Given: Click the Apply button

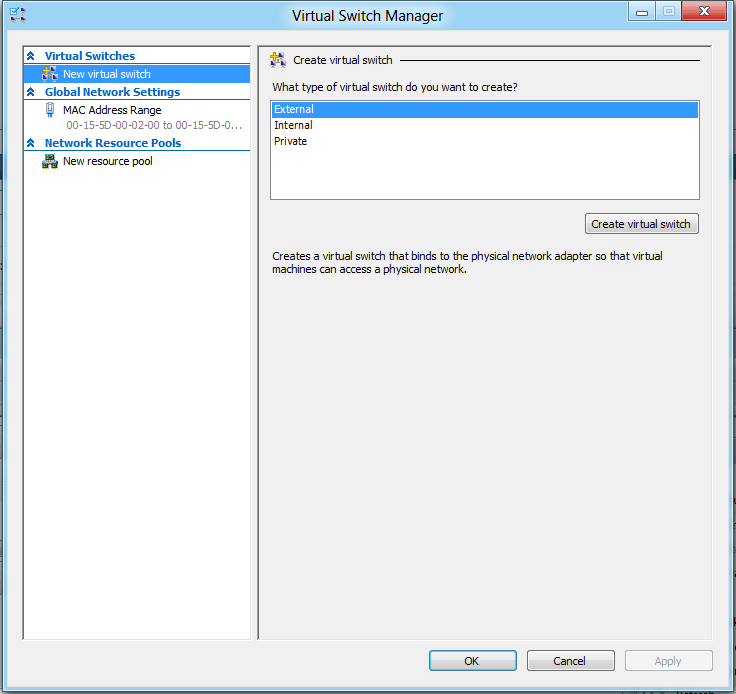Looking at the screenshot, I should pyautogui.click(x=668, y=661).
